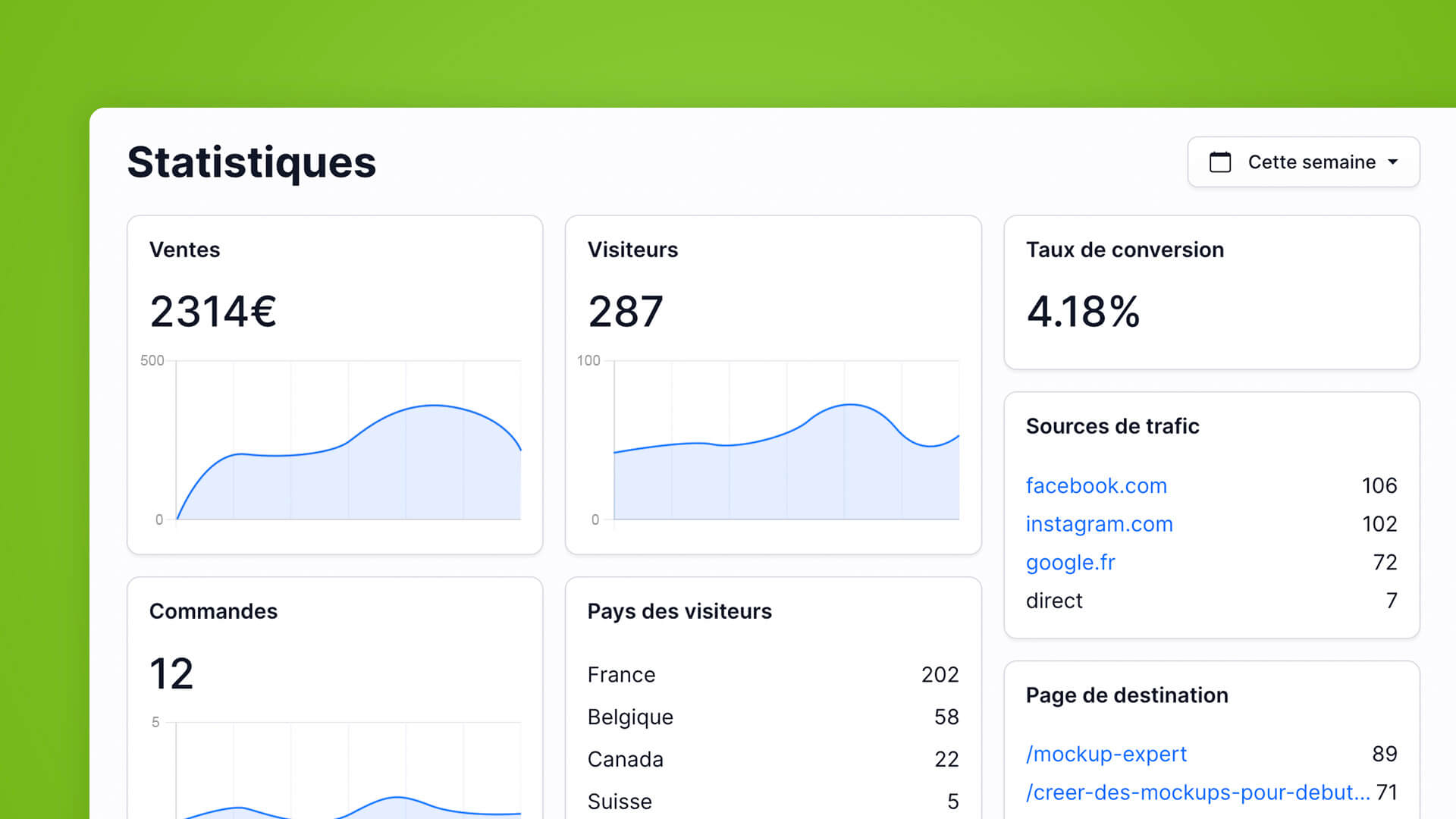The width and height of the screenshot is (1456, 819).
Task: Click the calendar icon beside Cette semaine
Action: click(x=1220, y=162)
